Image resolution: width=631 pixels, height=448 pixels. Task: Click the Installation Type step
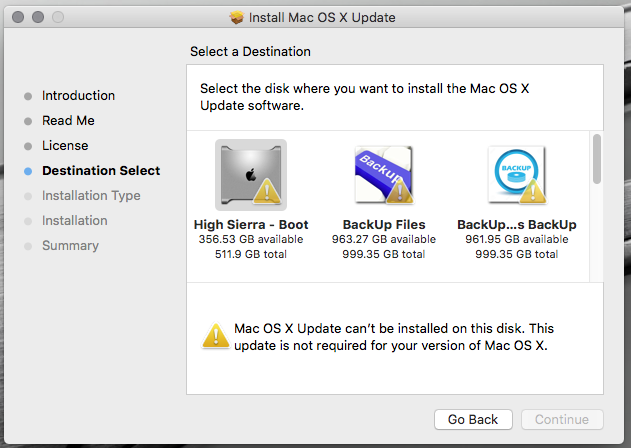(91, 196)
